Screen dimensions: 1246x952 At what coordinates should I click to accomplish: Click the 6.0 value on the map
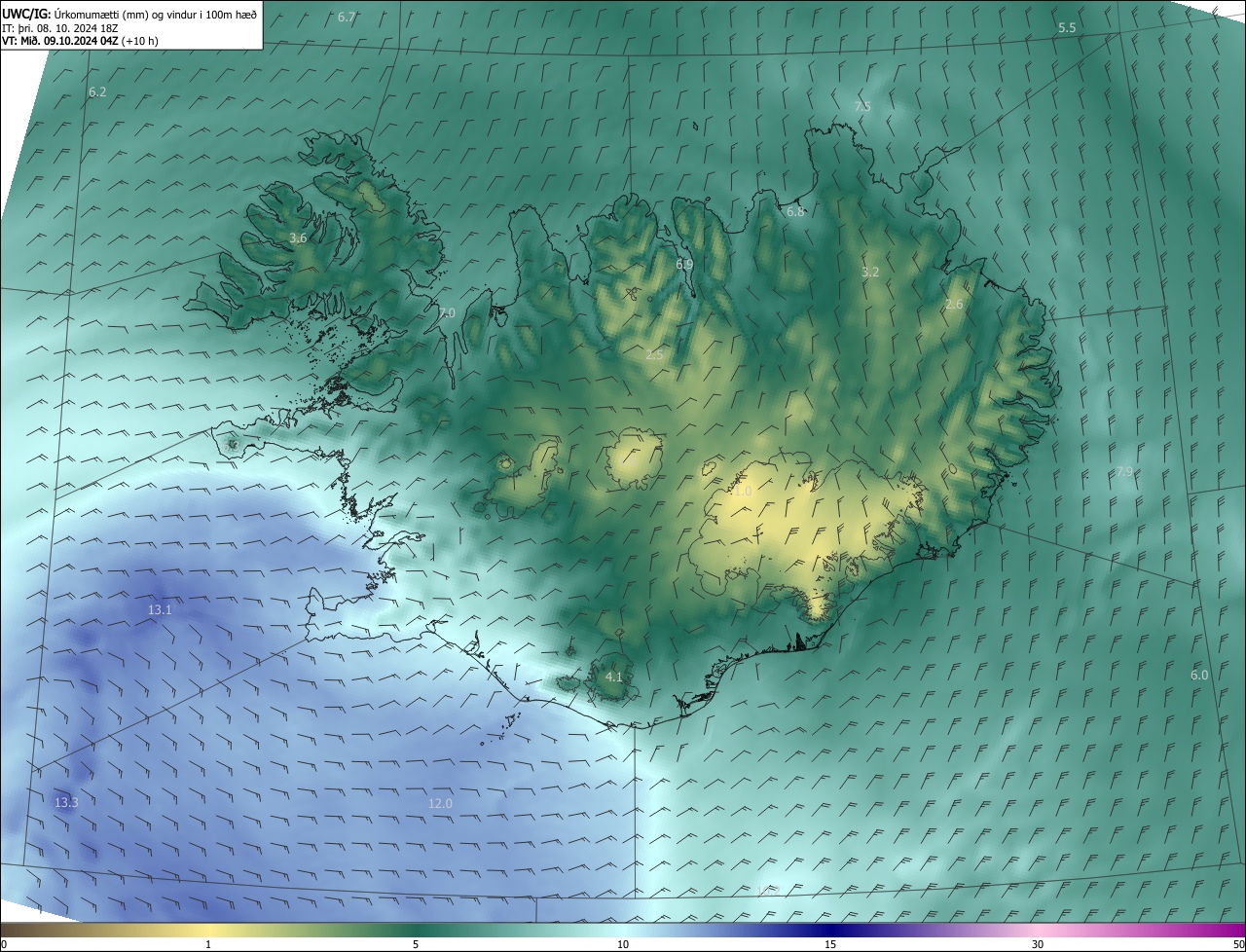[x=1199, y=676]
